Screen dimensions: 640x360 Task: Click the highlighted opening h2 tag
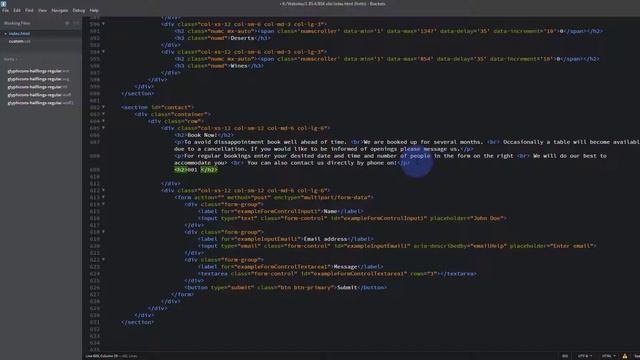[x=180, y=170]
